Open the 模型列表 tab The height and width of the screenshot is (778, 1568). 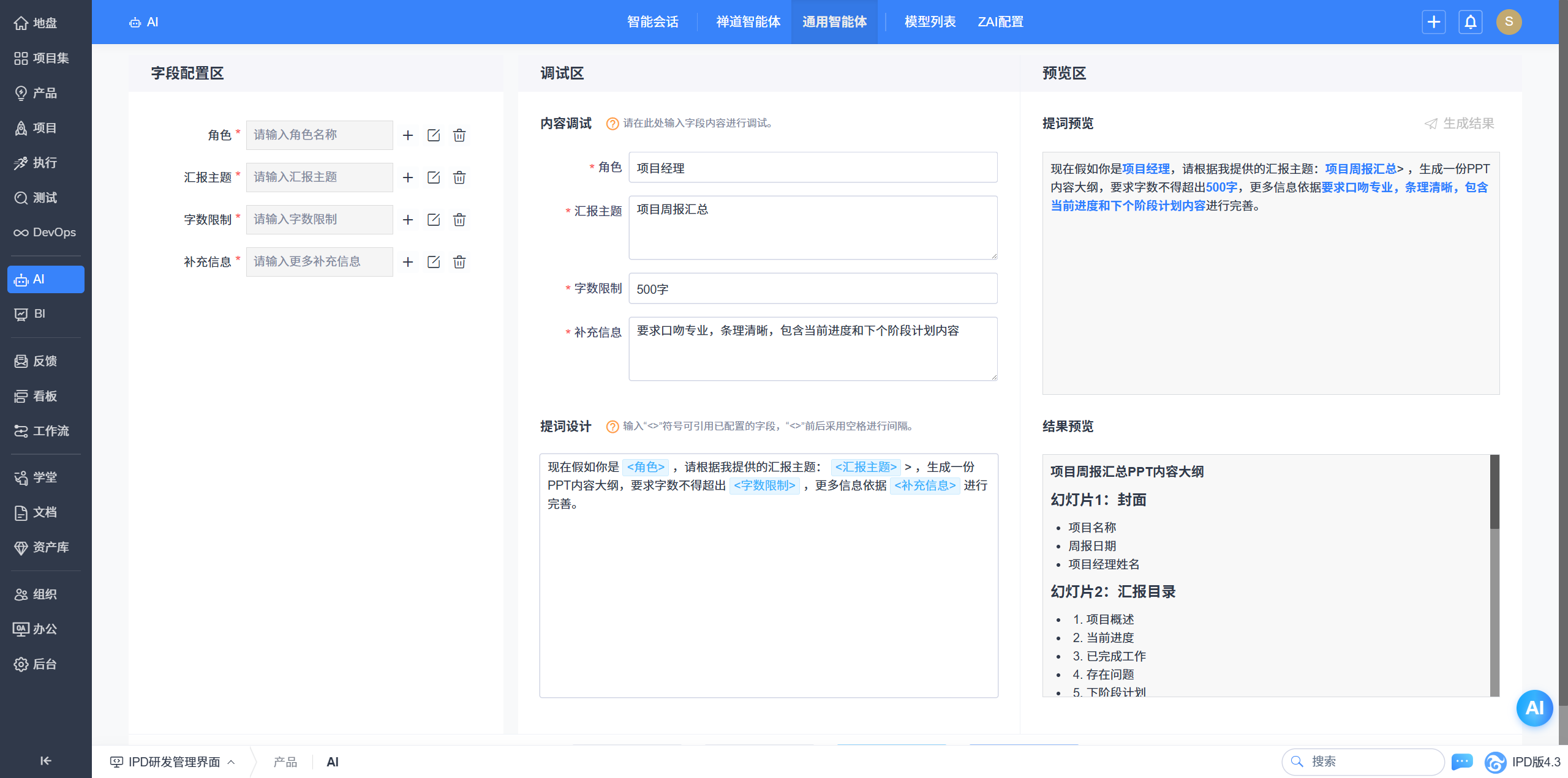tap(929, 22)
